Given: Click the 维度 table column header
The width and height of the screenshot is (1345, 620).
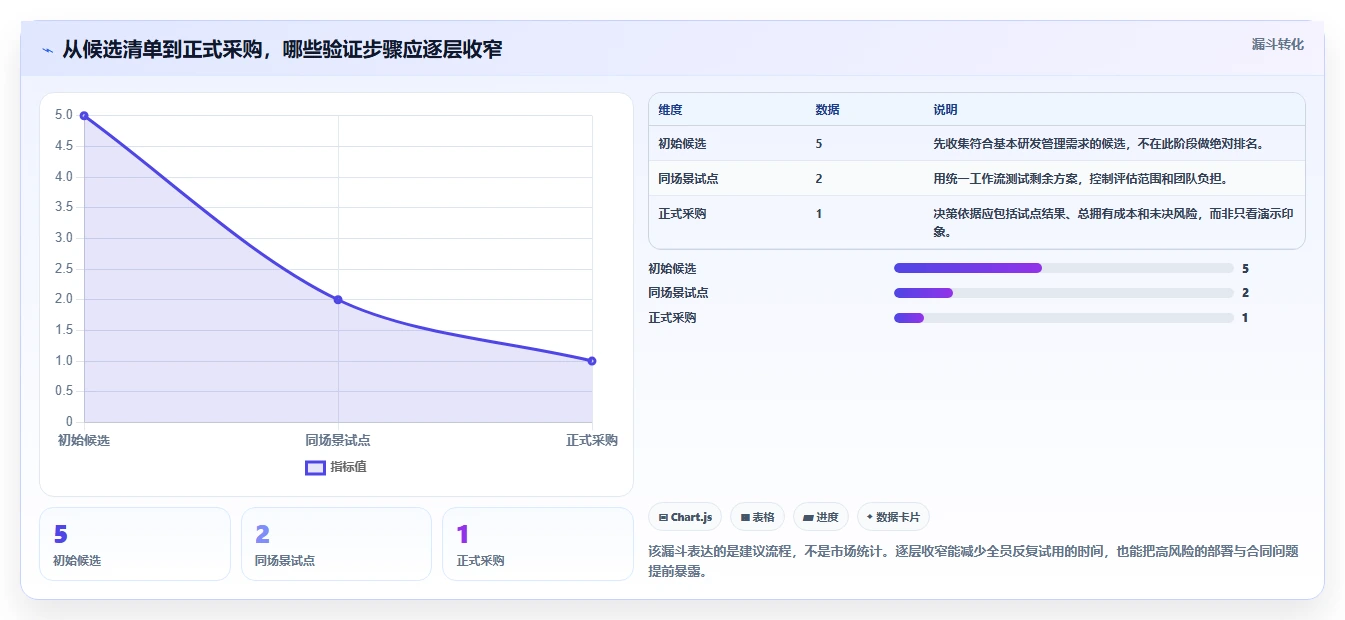Looking at the screenshot, I should tap(670, 110).
